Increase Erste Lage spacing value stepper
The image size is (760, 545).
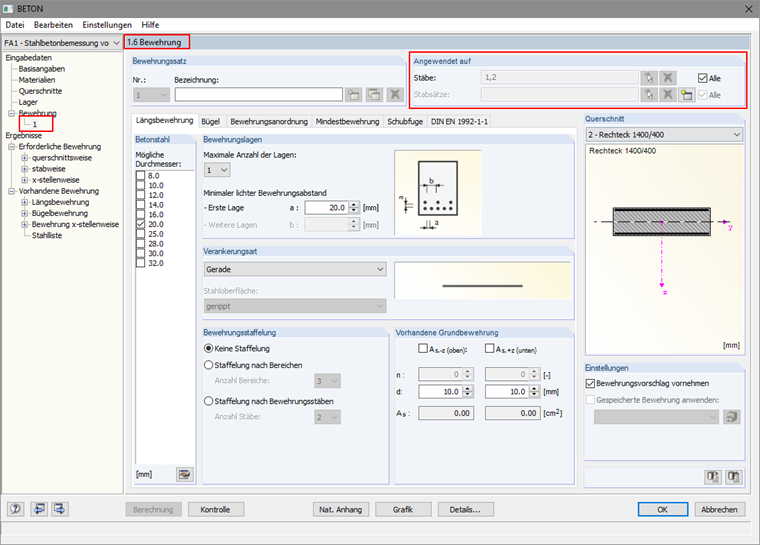354,205
